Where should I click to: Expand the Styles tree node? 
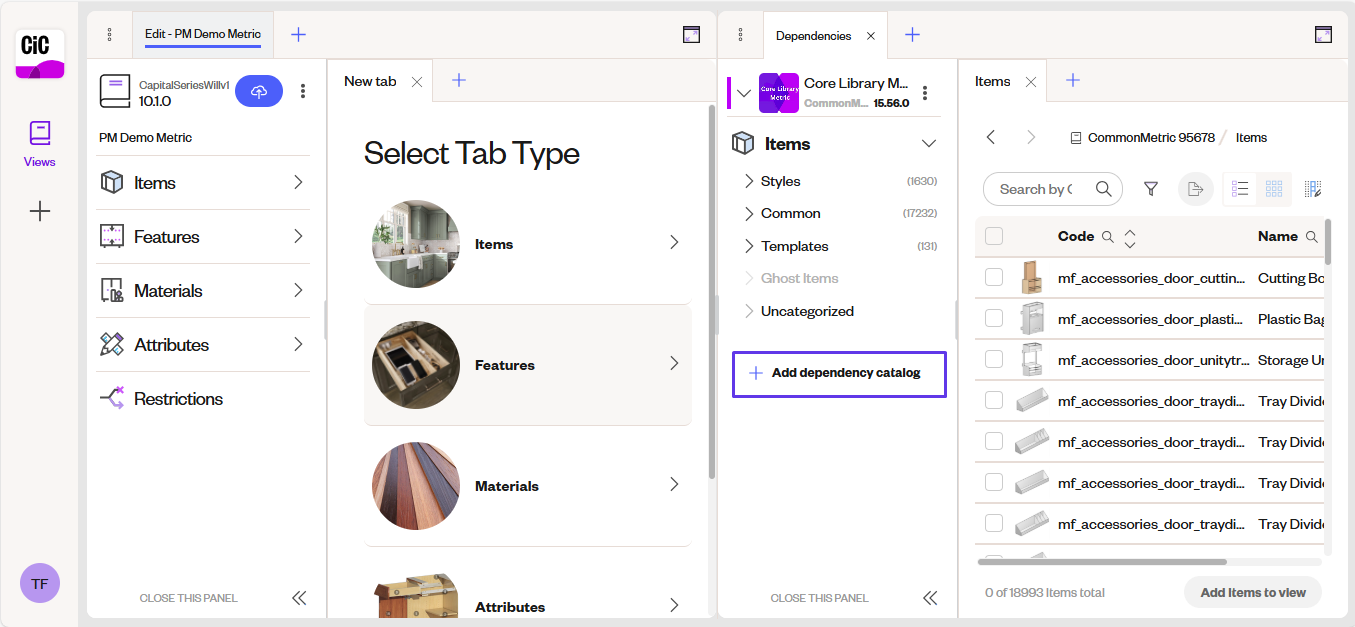pos(749,181)
